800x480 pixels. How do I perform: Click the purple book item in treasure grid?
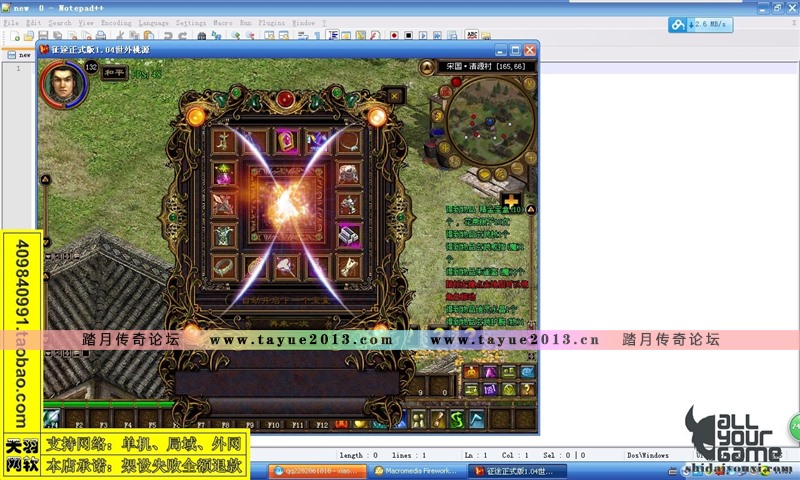tap(286, 141)
